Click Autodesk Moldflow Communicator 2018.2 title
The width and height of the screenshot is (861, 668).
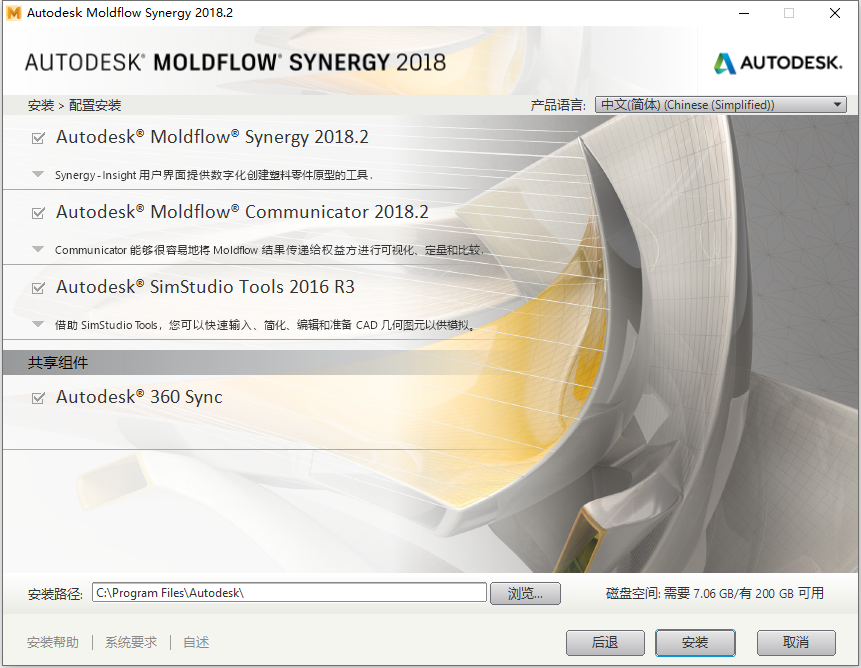pyautogui.click(x=242, y=212)
